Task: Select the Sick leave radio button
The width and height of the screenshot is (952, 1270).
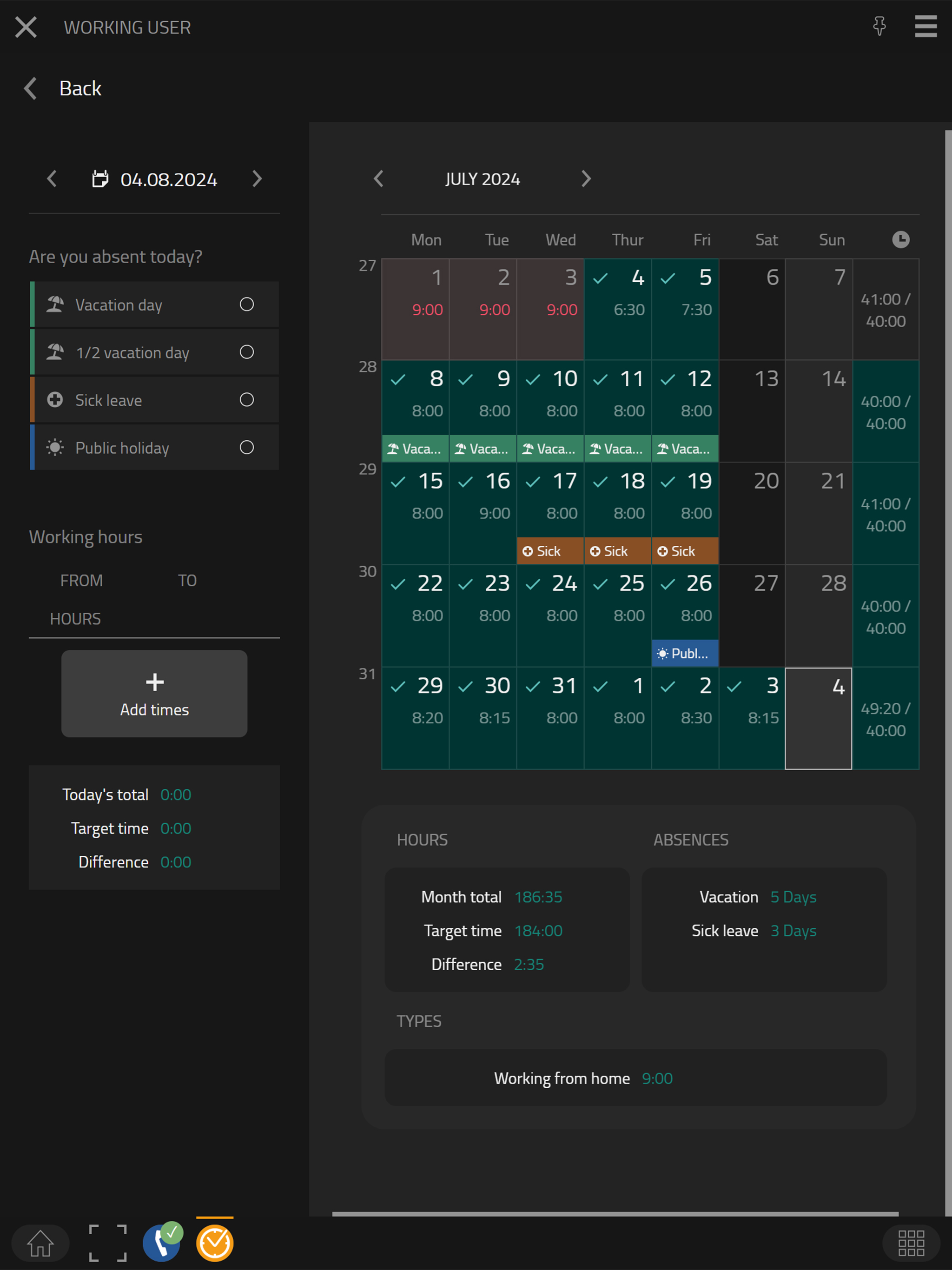Action: [247, 400]
